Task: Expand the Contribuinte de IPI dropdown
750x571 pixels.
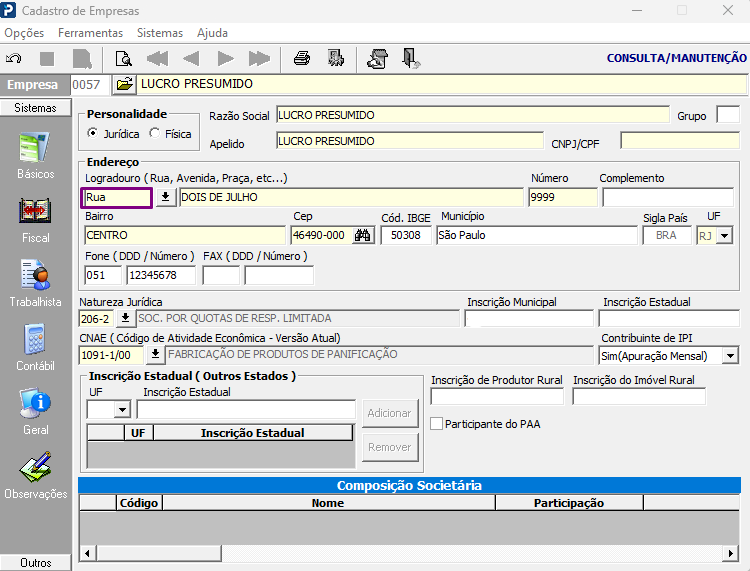Action: point(730,356)
